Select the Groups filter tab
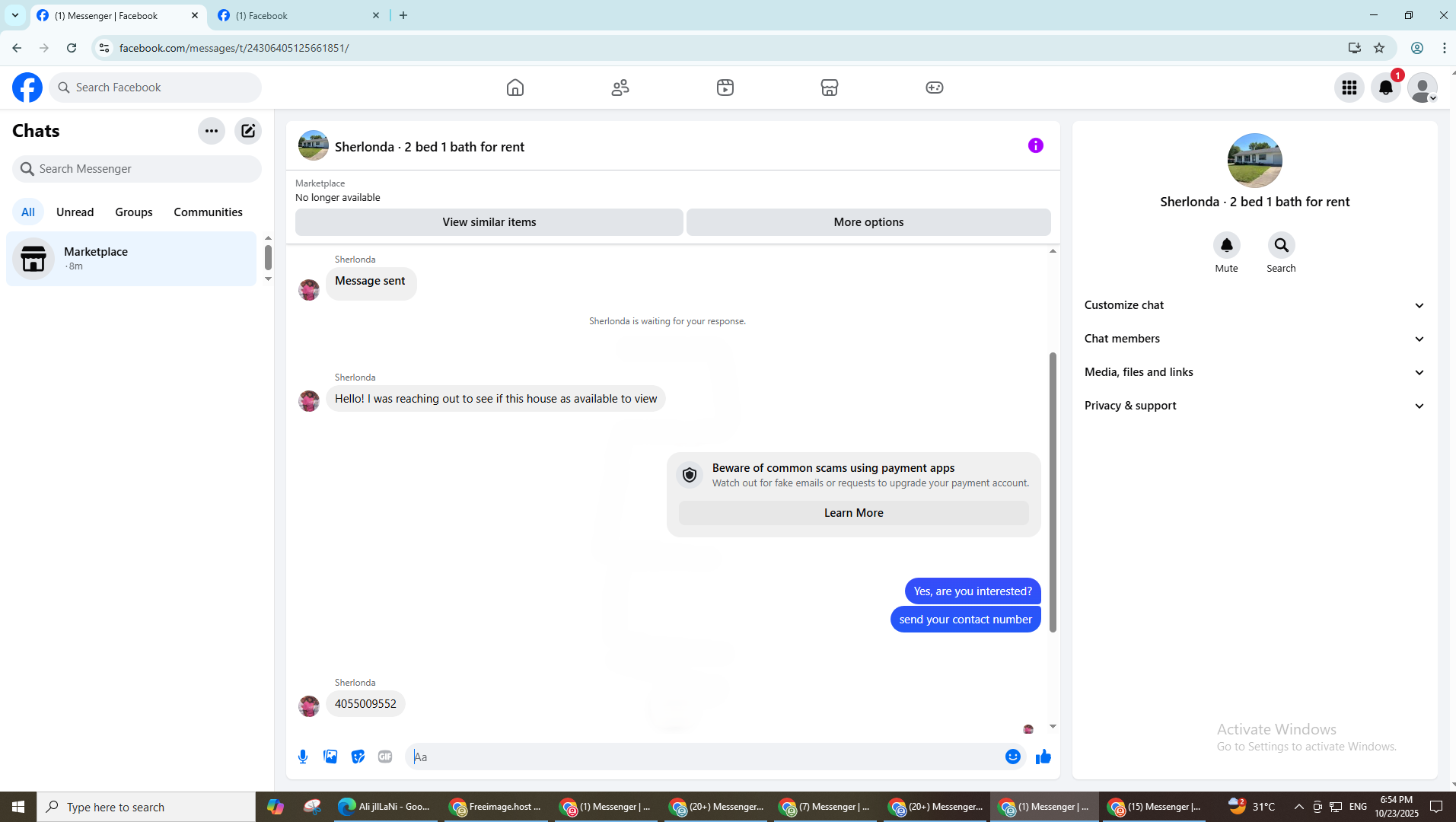 (134, 212)
